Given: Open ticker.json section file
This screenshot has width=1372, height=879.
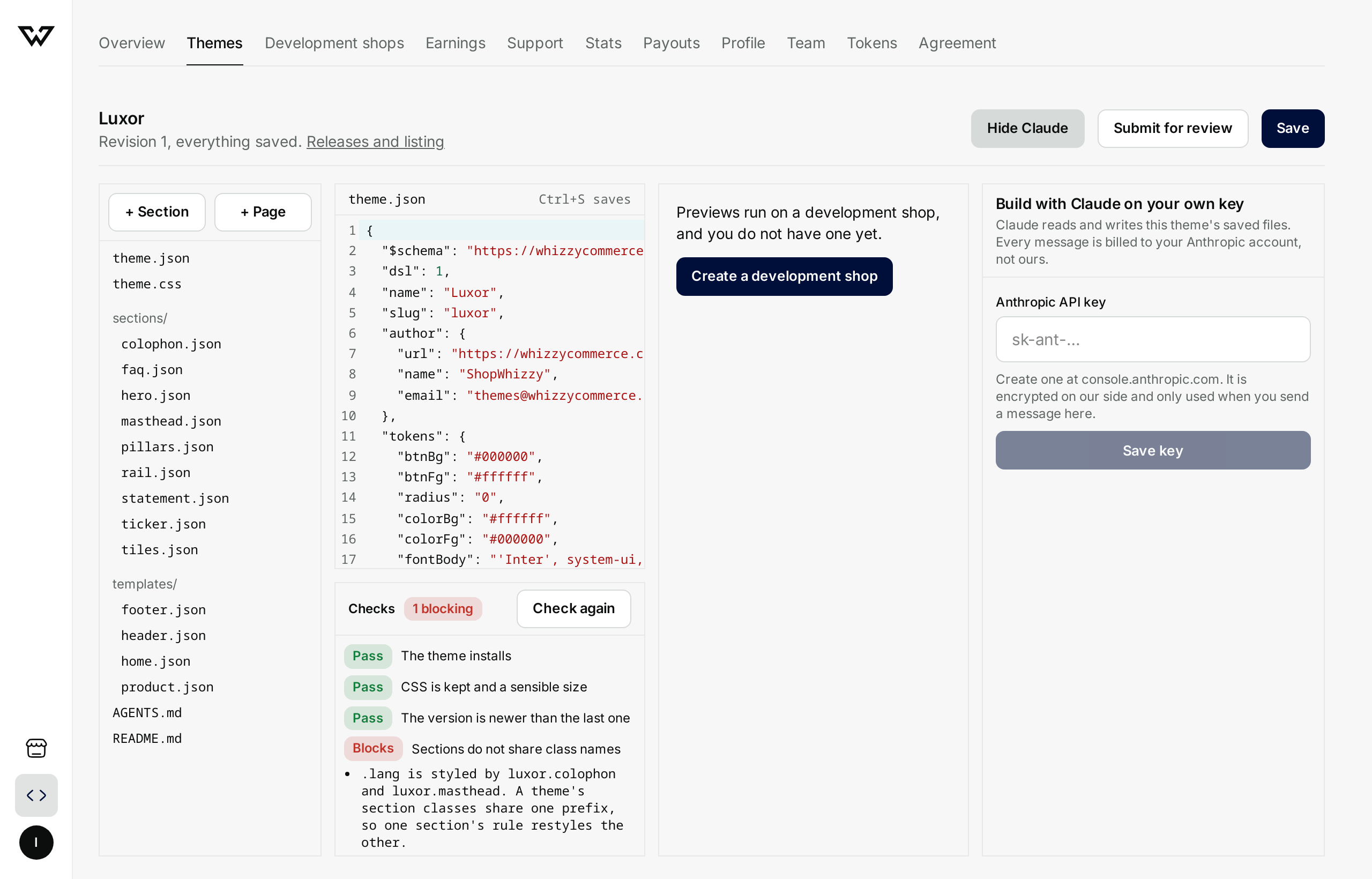Looking at the screenshot, I should click(163, 524).
